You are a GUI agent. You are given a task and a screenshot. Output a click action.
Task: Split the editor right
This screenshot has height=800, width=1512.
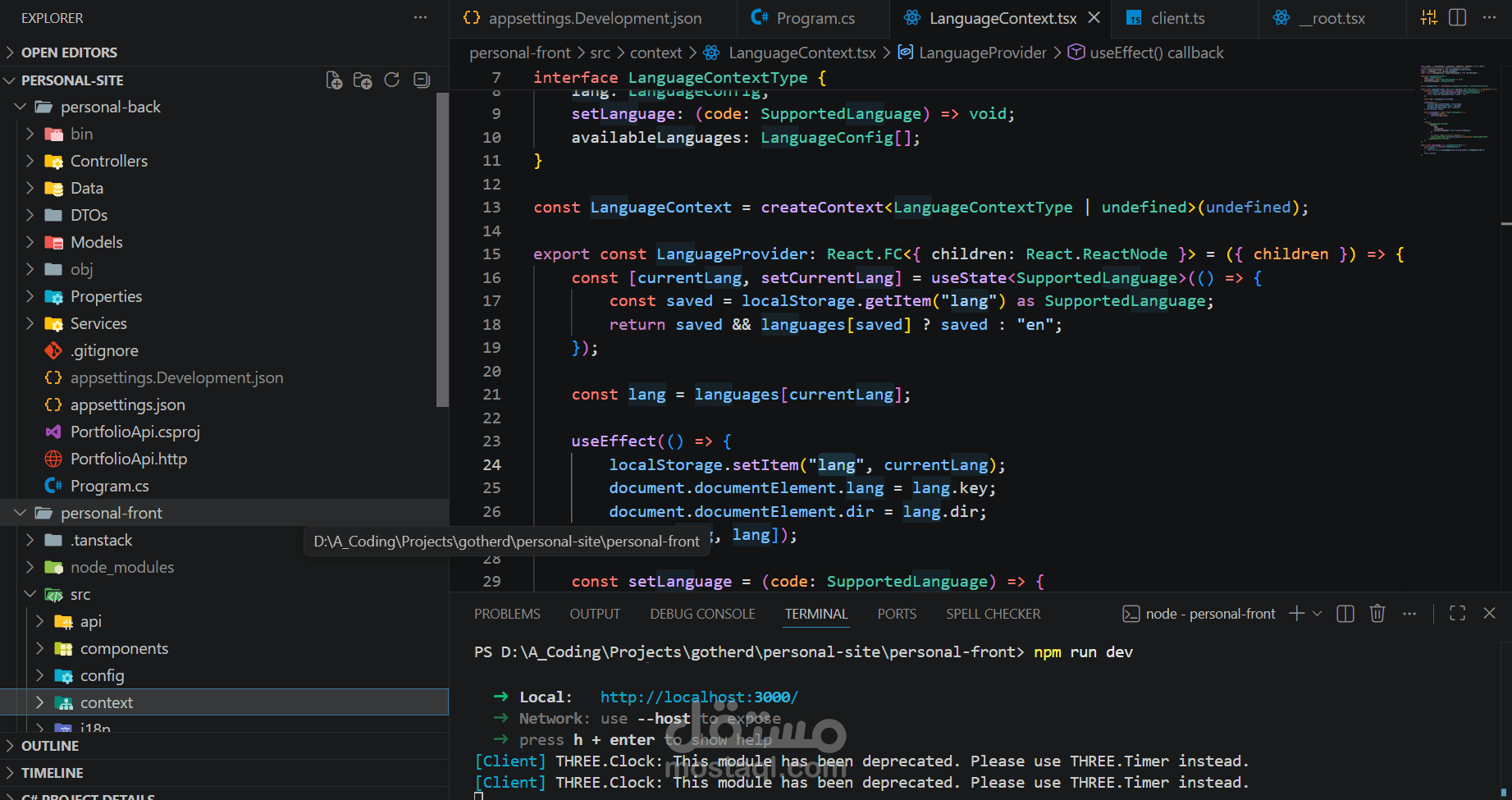pyautogui.click(x=1458, y=17)
